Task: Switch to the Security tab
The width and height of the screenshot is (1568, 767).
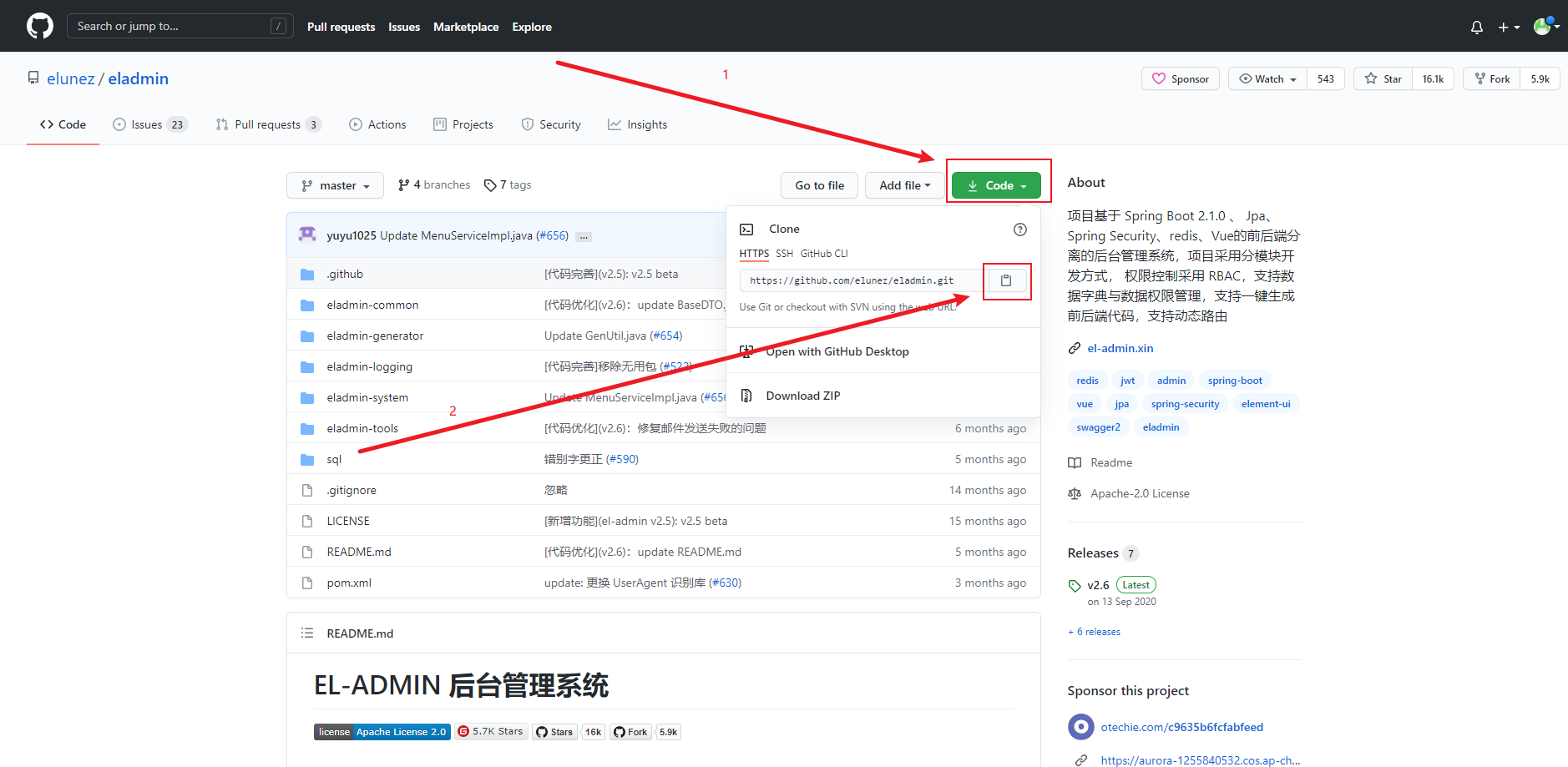Action: point(551,124)
